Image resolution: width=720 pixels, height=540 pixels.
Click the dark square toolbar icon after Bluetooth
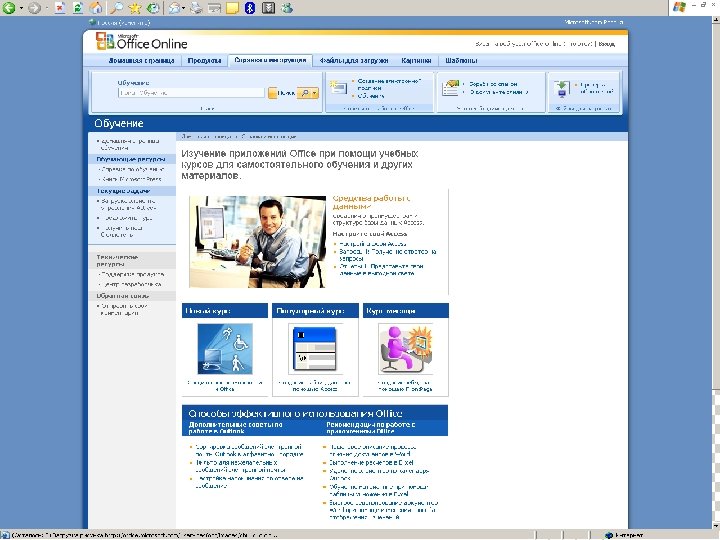tap(268, 7)
